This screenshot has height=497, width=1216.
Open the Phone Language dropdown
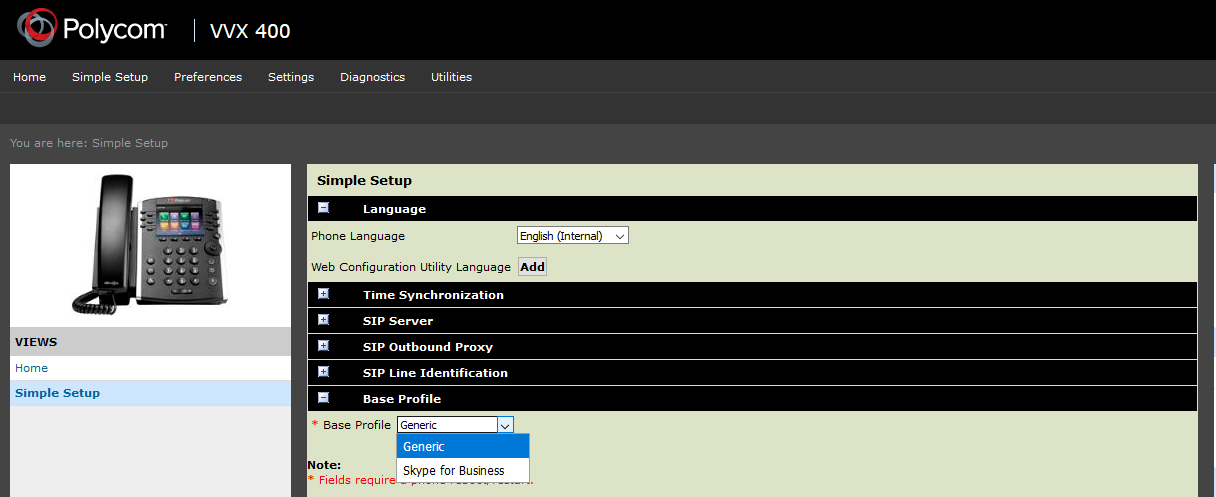[x=572, y=236]
